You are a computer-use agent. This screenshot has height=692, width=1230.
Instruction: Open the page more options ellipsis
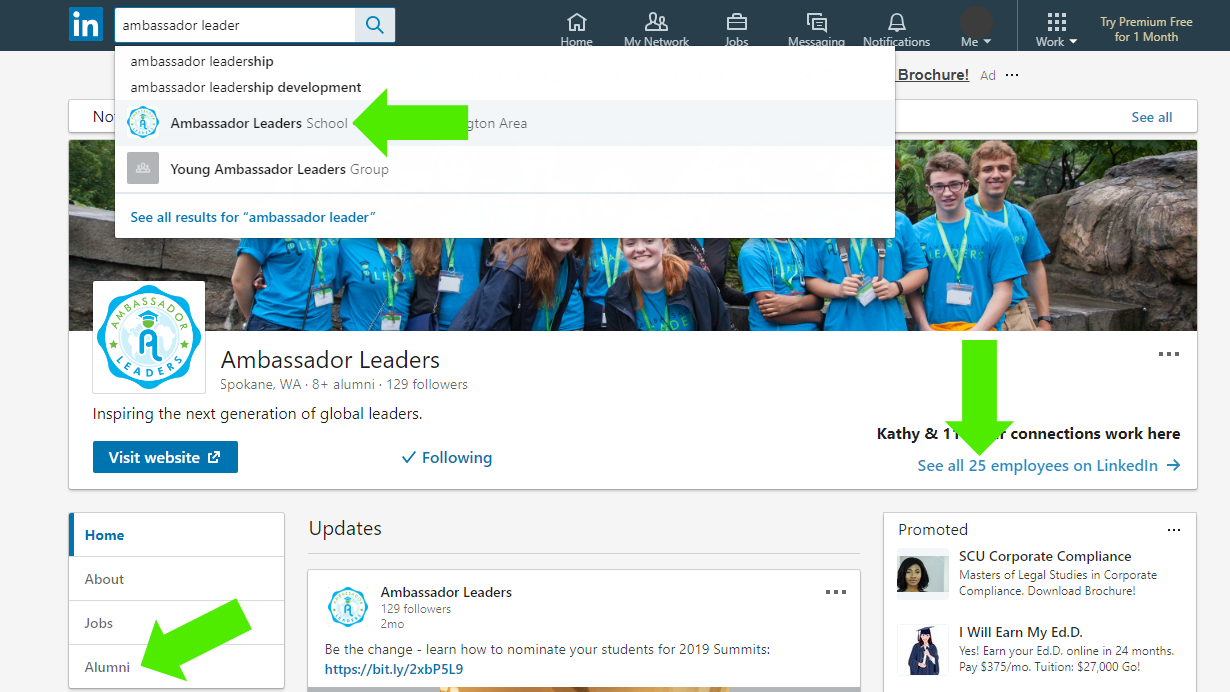(x=1168, y=354)
